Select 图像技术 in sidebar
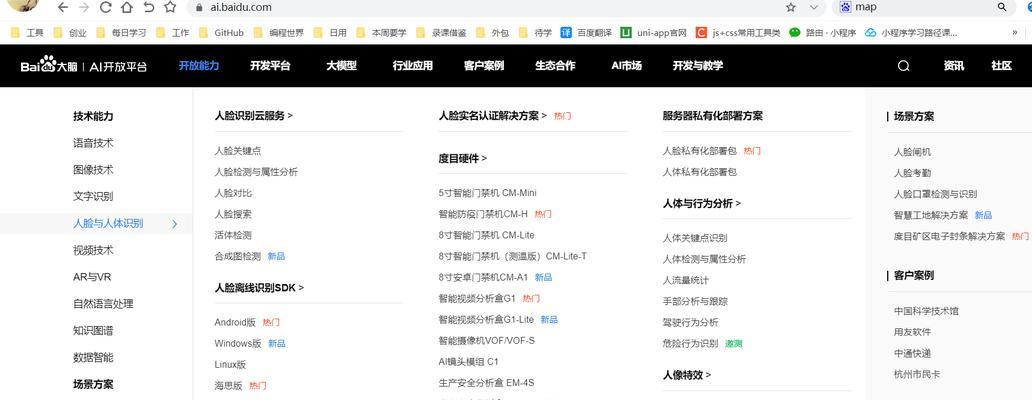The width and height of the screenshot is (1032, 400). [93, 170]
